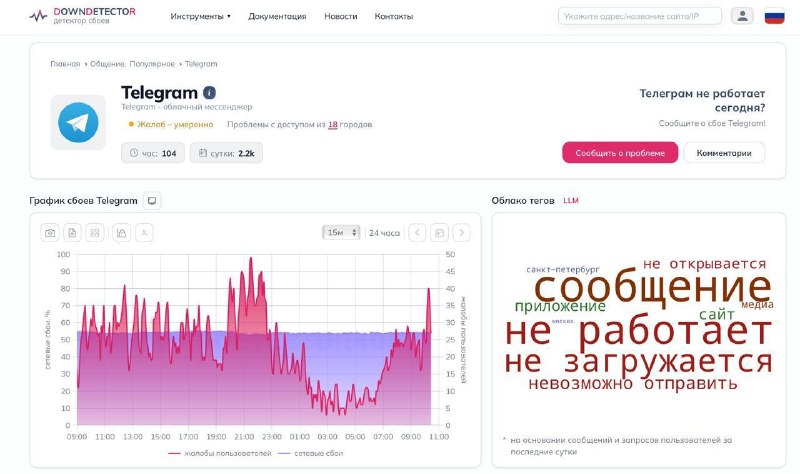Click the document export icon

point(72,233)
